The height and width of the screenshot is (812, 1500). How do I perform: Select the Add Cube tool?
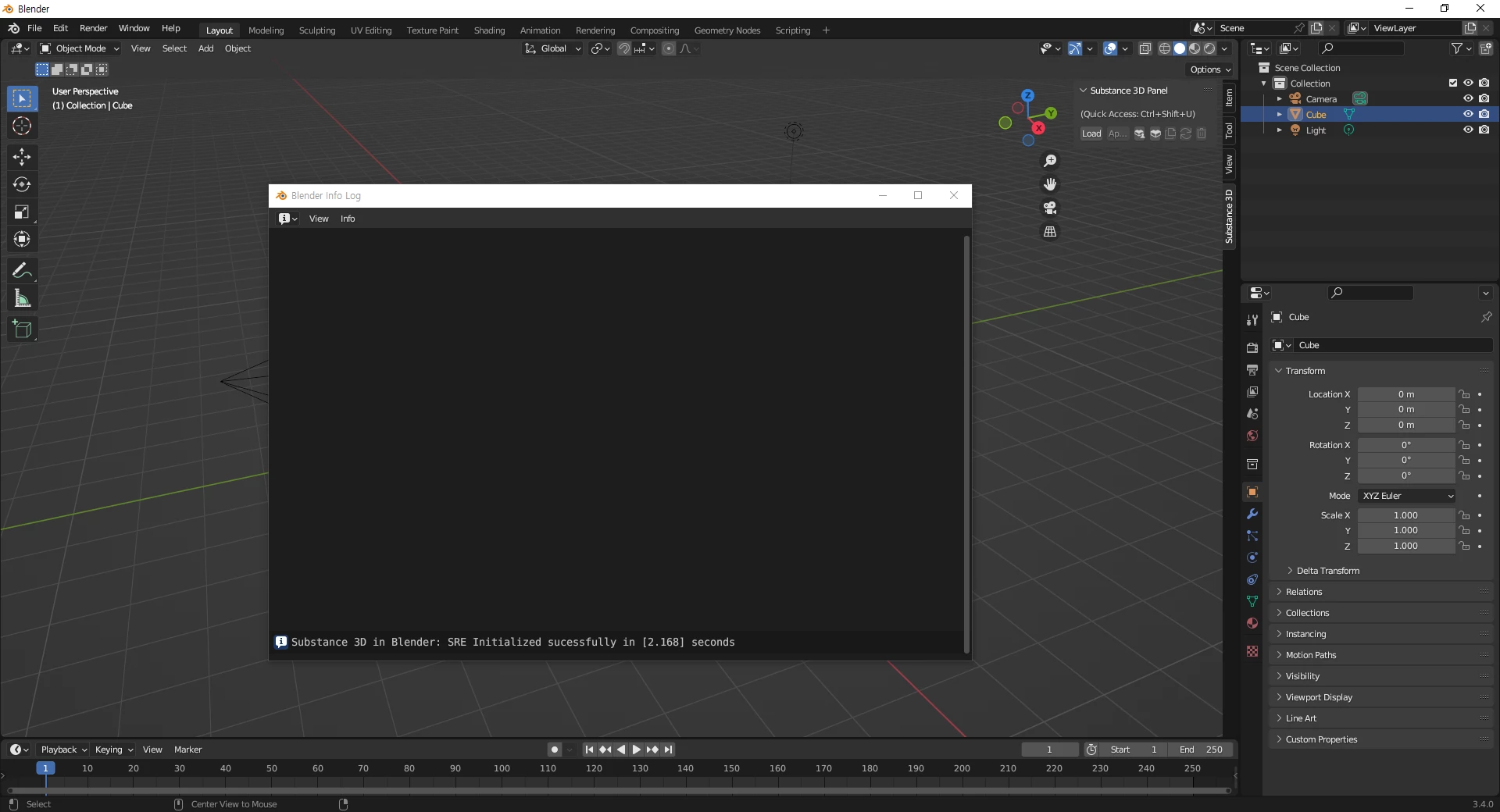tap(22, 329)
